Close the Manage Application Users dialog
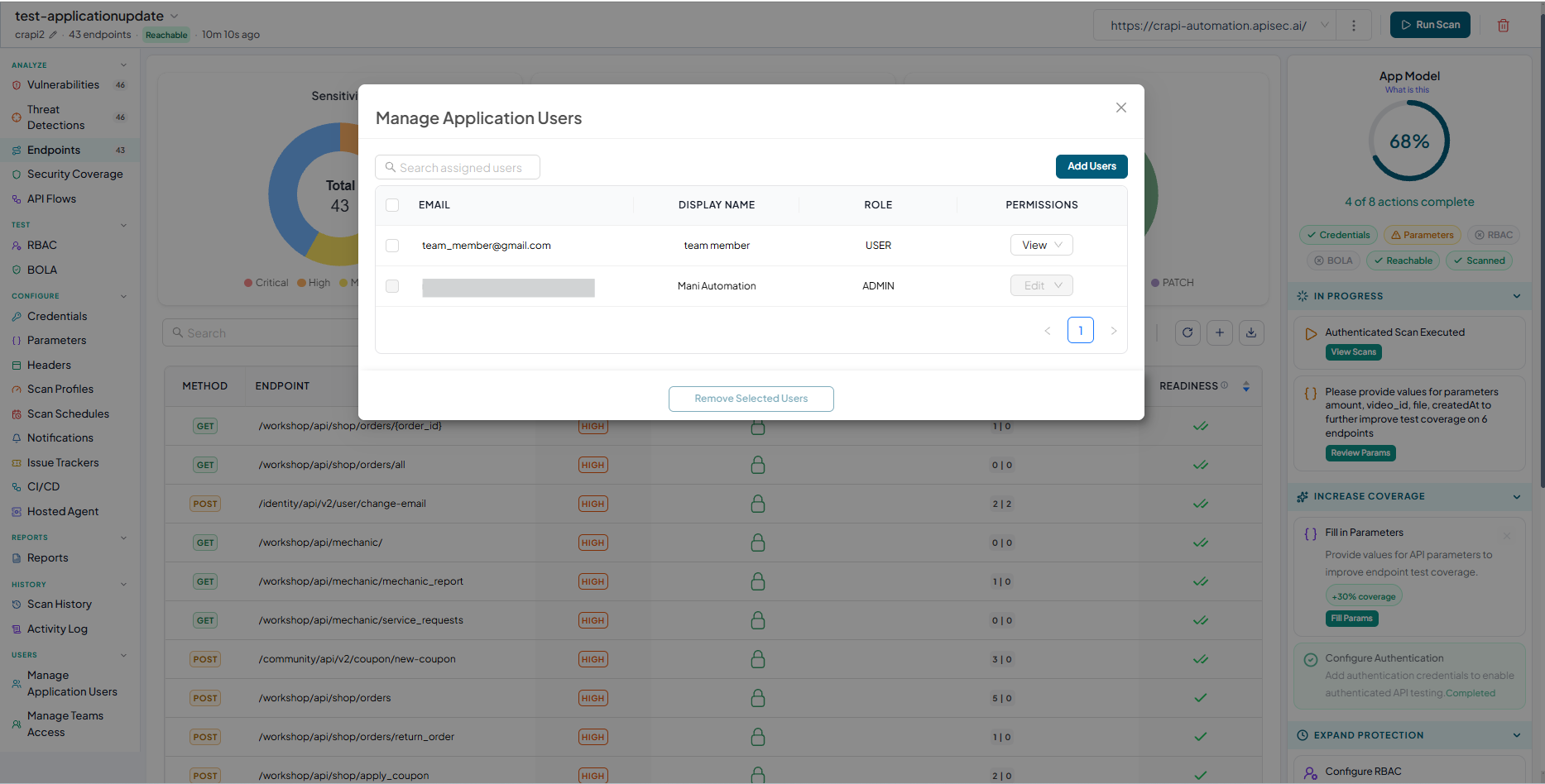 click(1121, 108)
